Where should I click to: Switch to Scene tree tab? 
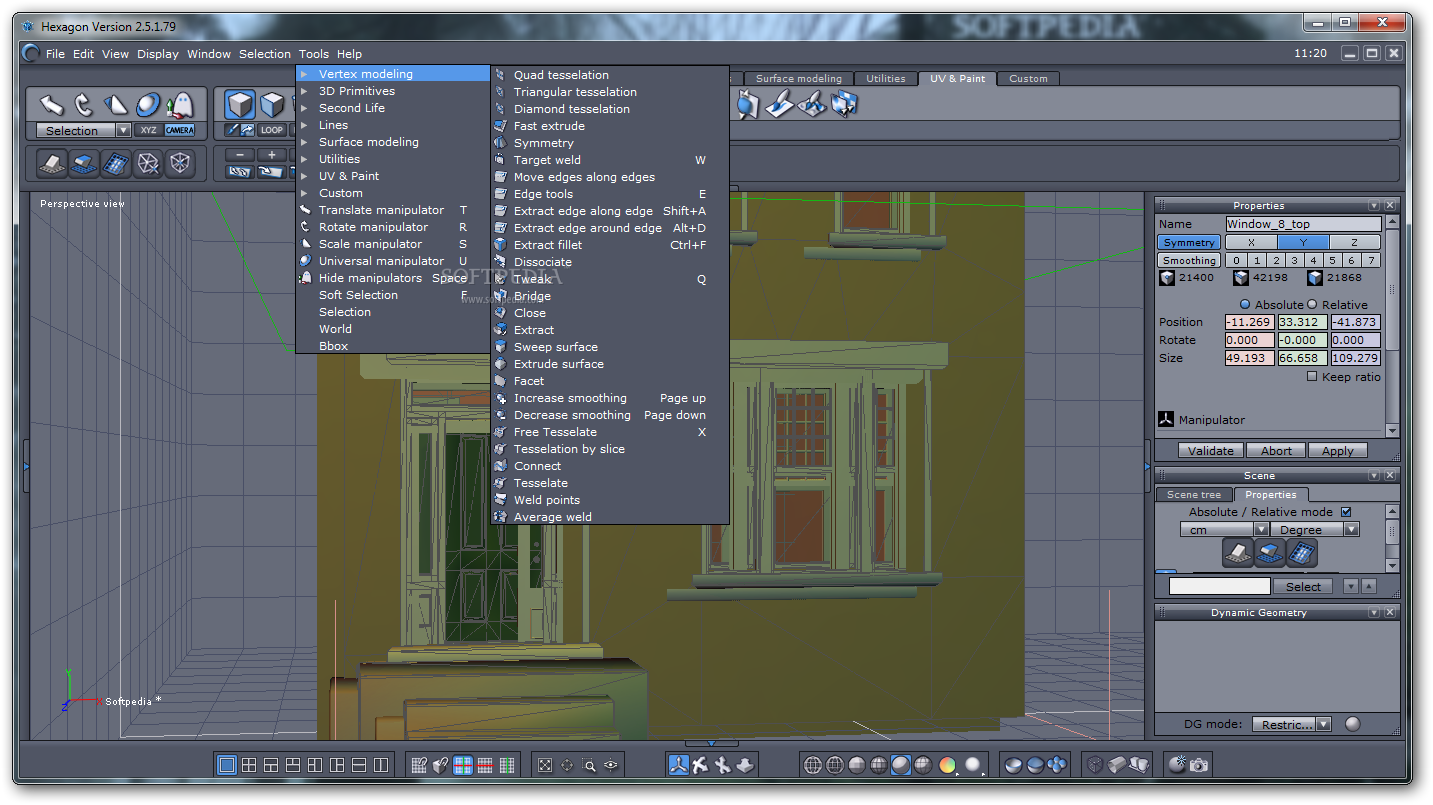(1194, 494)
